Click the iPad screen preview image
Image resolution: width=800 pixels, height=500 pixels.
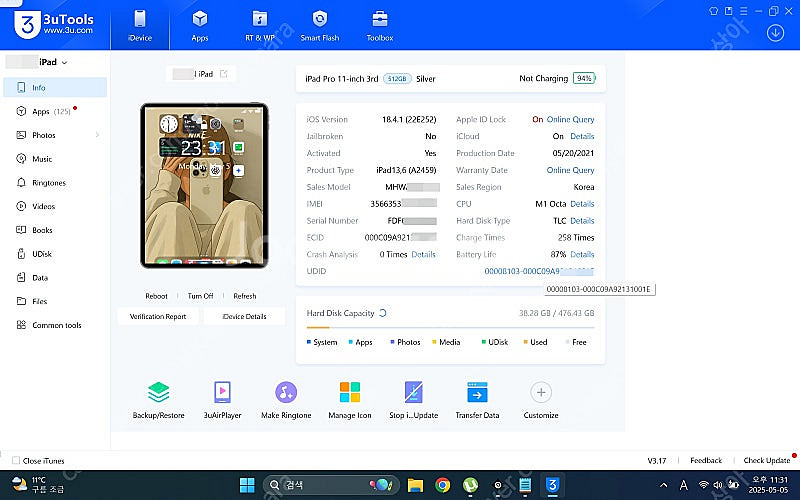(205, 185)
